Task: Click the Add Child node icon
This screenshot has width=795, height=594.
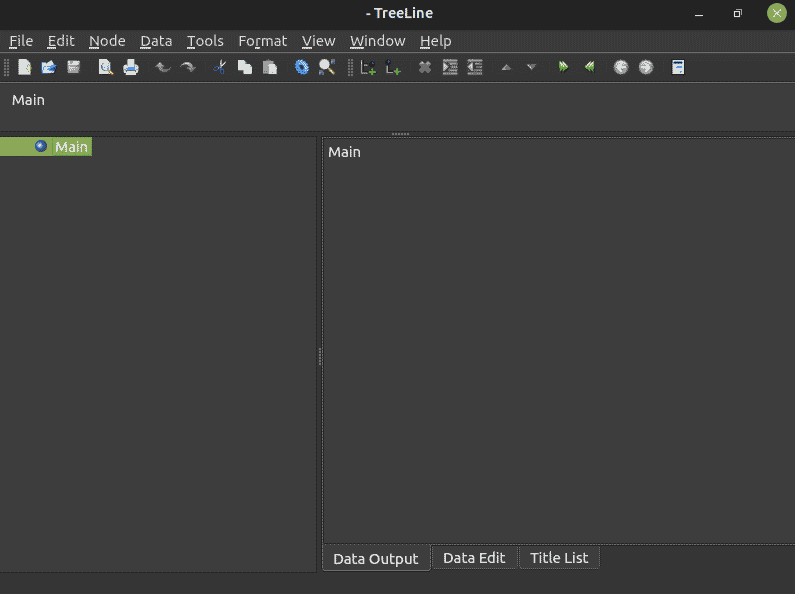Action: tap(368, 67)
